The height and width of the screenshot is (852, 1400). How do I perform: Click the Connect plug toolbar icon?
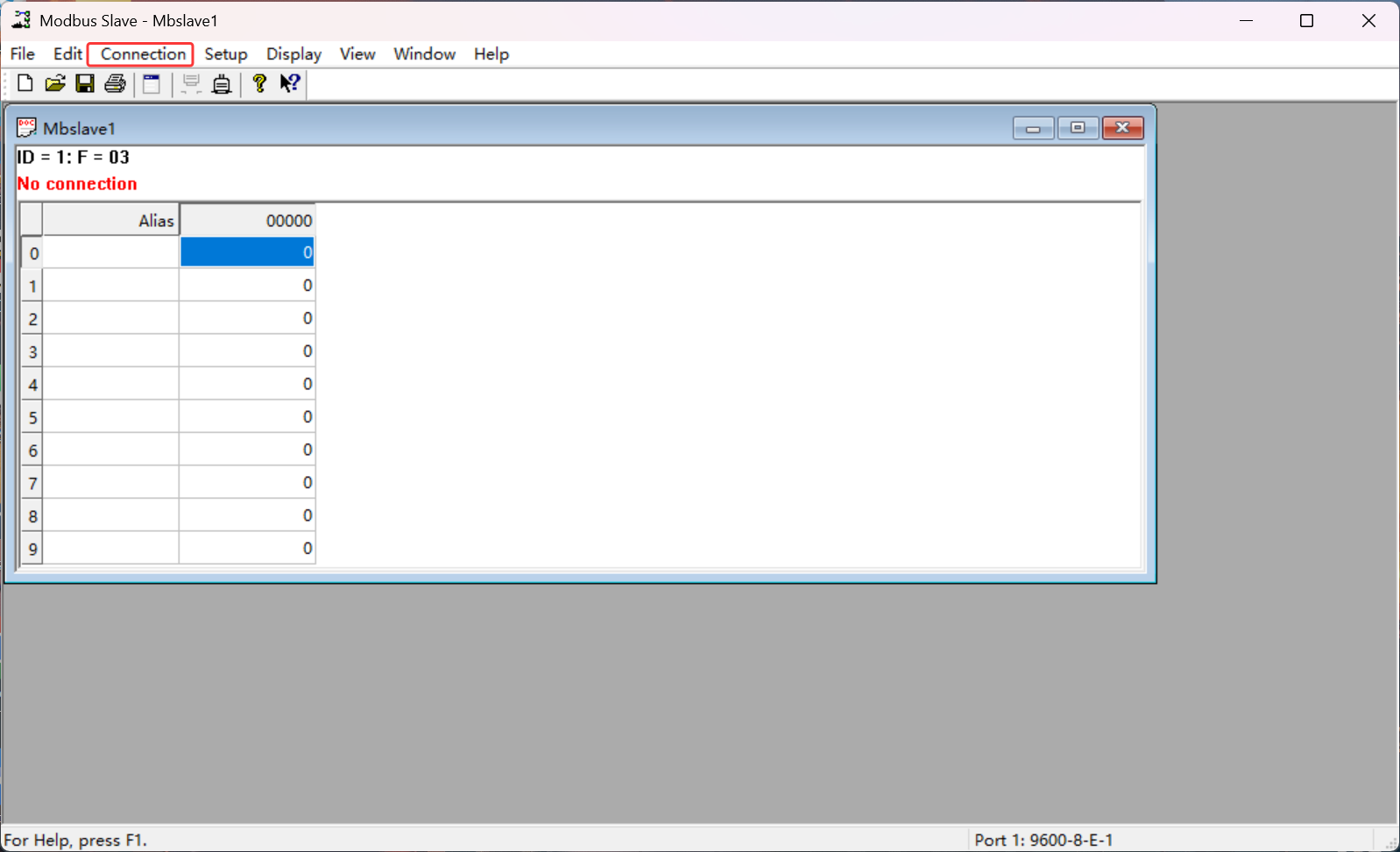pos(222,83)
